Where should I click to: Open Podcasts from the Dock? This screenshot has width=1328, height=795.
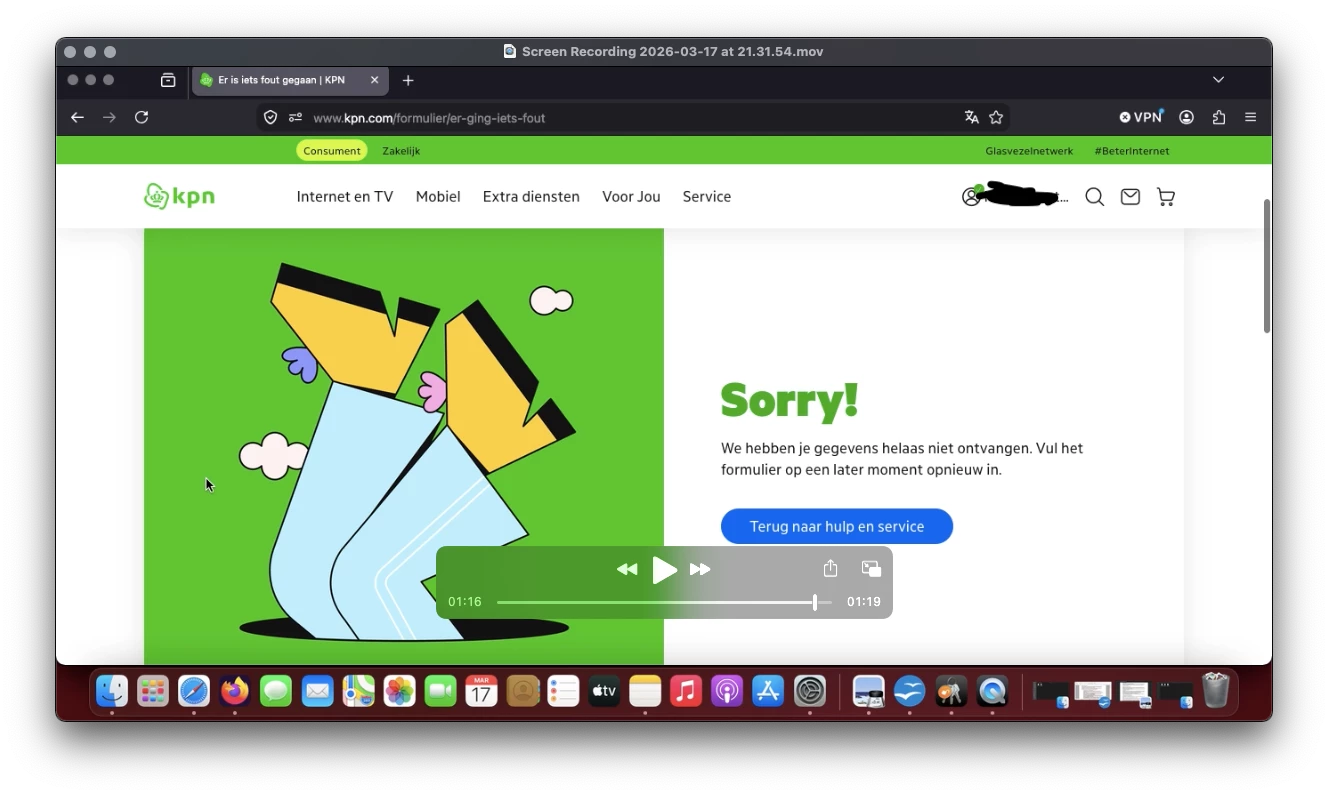click(727, 690)
